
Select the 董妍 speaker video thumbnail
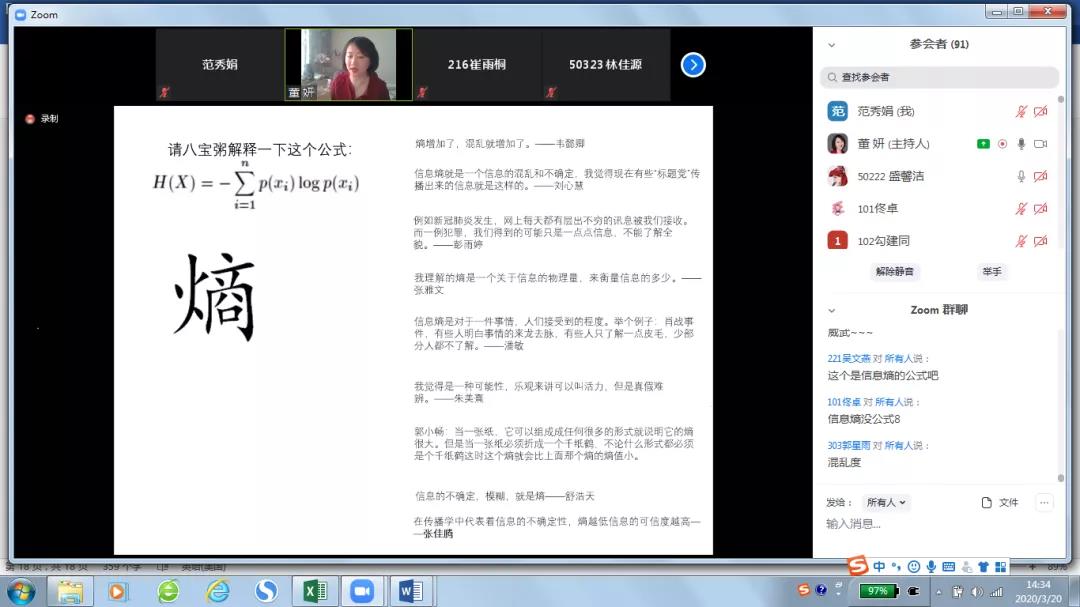tap(348, 64)
